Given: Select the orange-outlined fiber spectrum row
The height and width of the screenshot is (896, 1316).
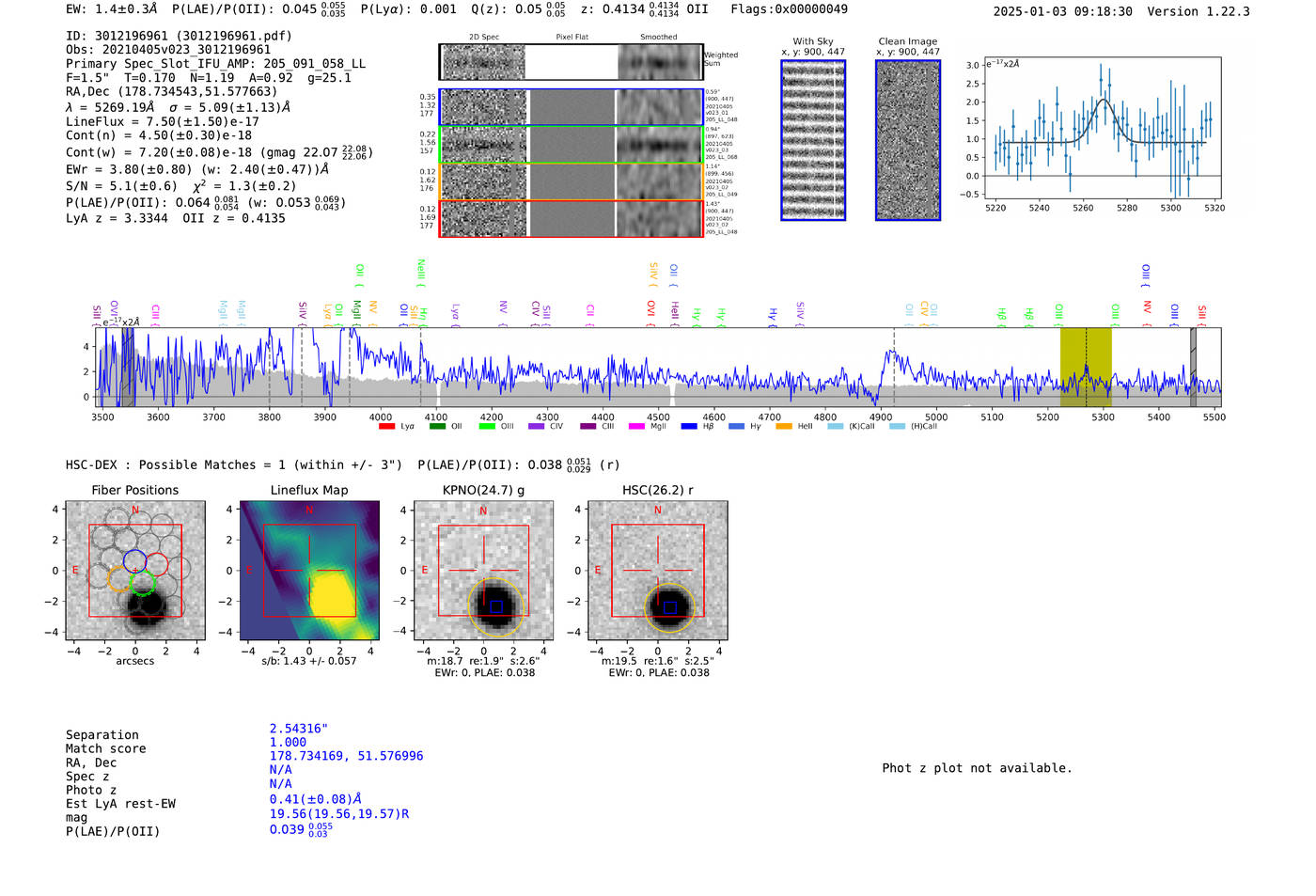Looking at the screenshot, I should [572, 181].
